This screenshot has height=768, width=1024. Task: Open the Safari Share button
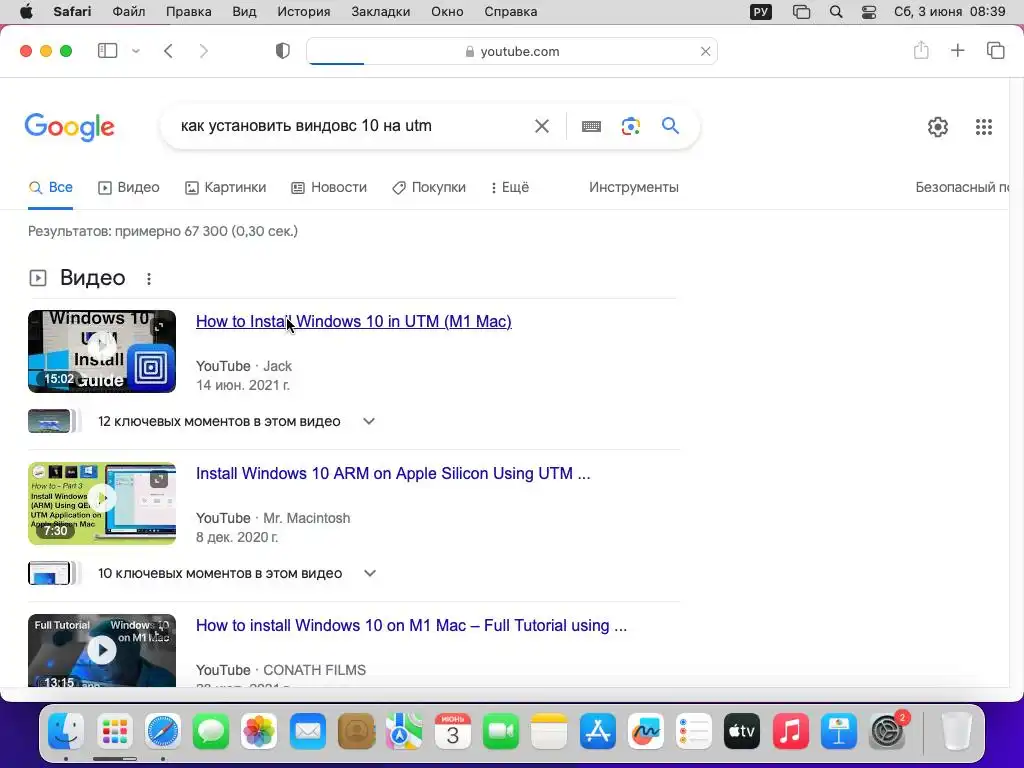click(x=921, y=50)
